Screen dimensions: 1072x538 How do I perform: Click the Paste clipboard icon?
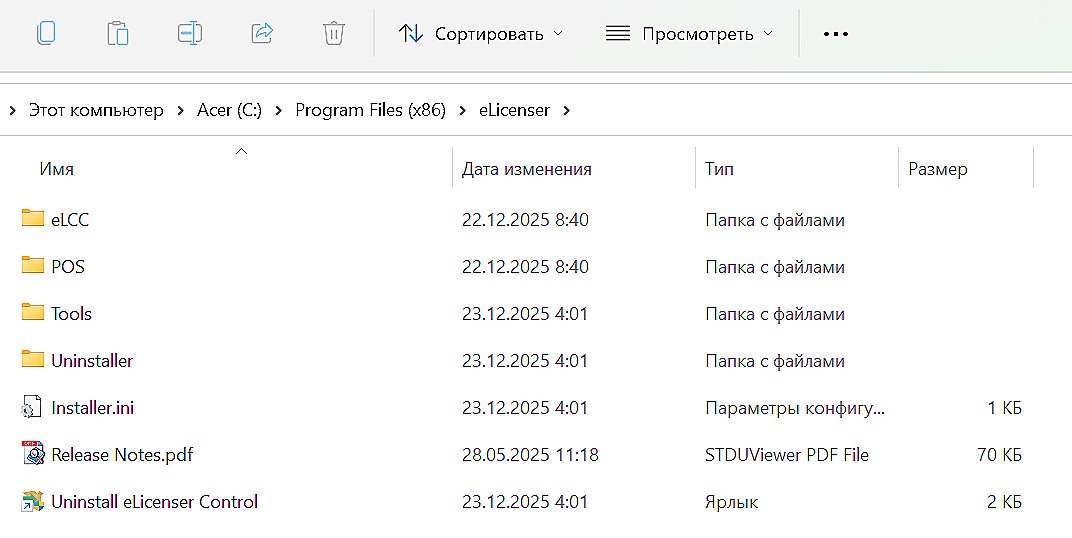pos(118,33)
